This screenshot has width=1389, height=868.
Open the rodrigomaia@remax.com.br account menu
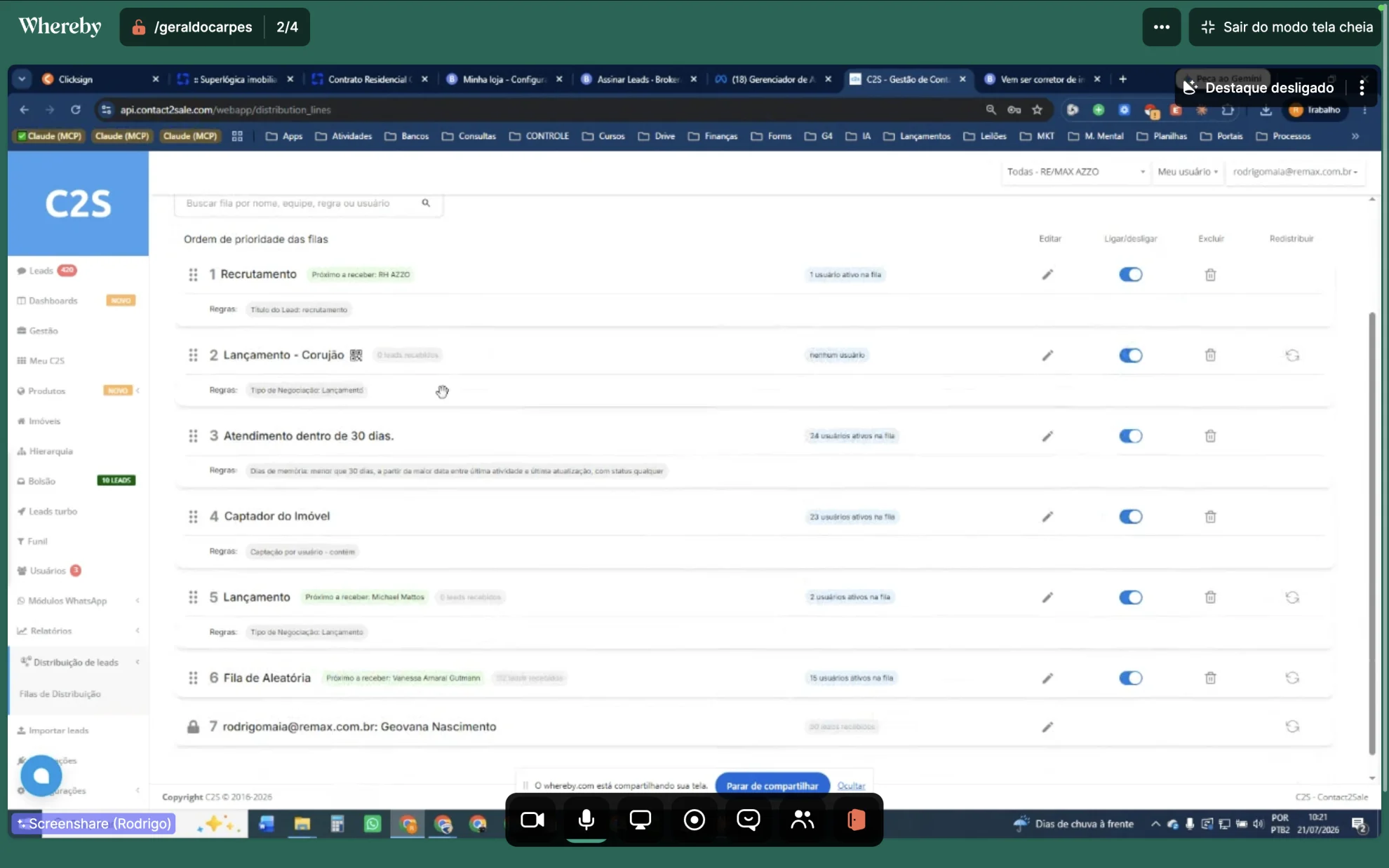tap(1296, 172)
